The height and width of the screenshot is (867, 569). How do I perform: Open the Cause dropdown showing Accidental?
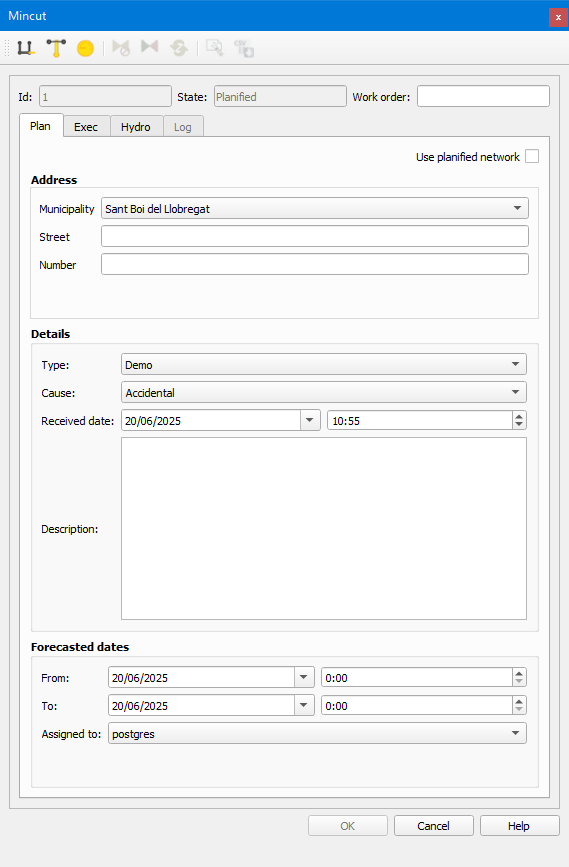(x=323, y=393)
